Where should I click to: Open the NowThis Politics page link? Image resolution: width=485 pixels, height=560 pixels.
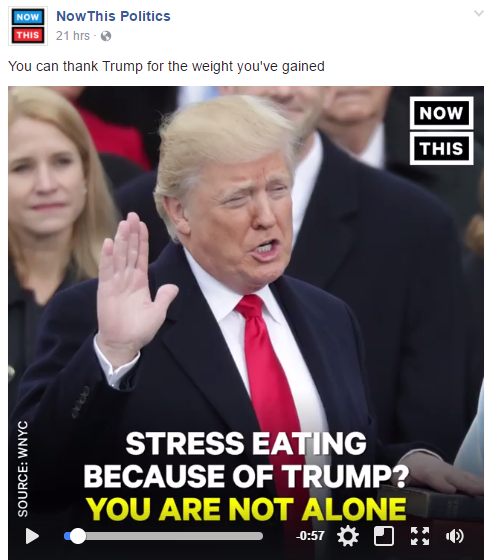tap(113, 16)
